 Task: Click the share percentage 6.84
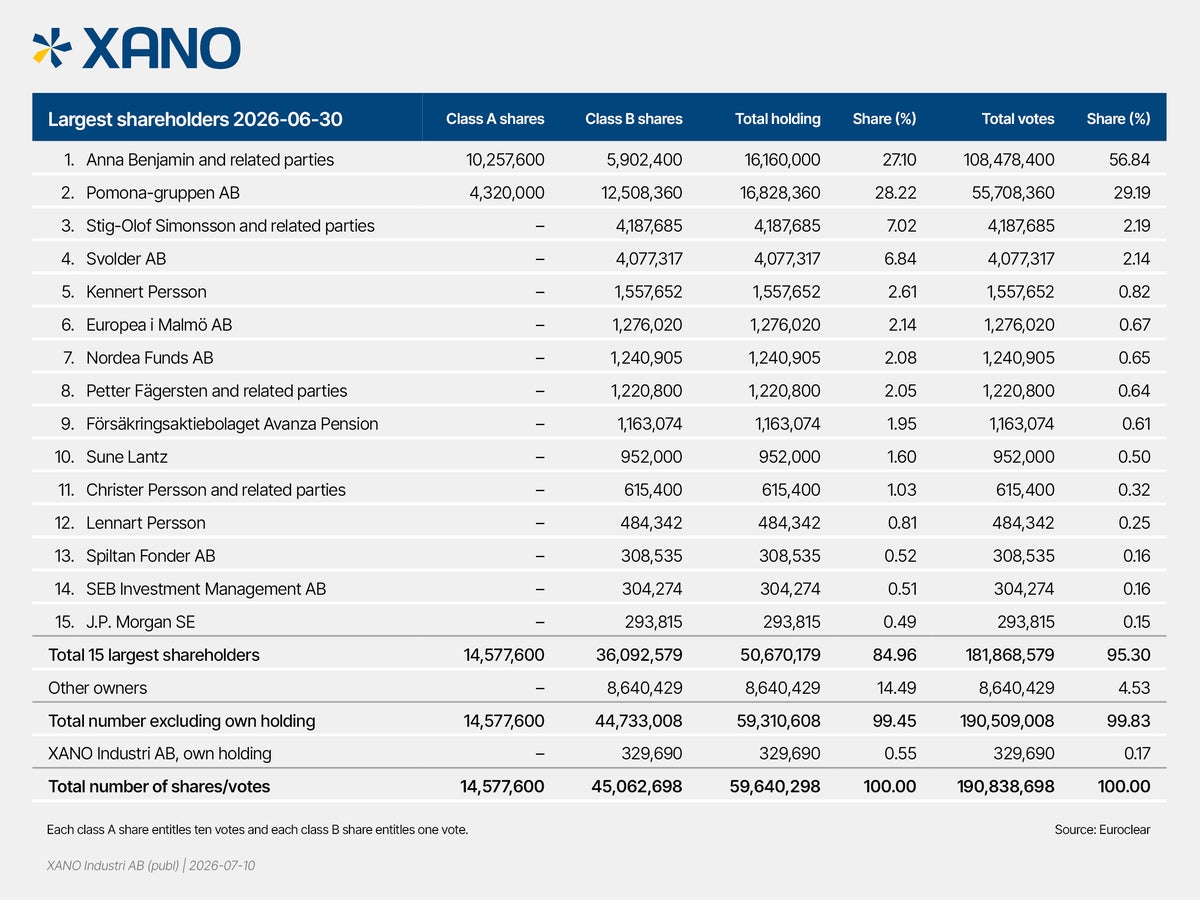900,259
